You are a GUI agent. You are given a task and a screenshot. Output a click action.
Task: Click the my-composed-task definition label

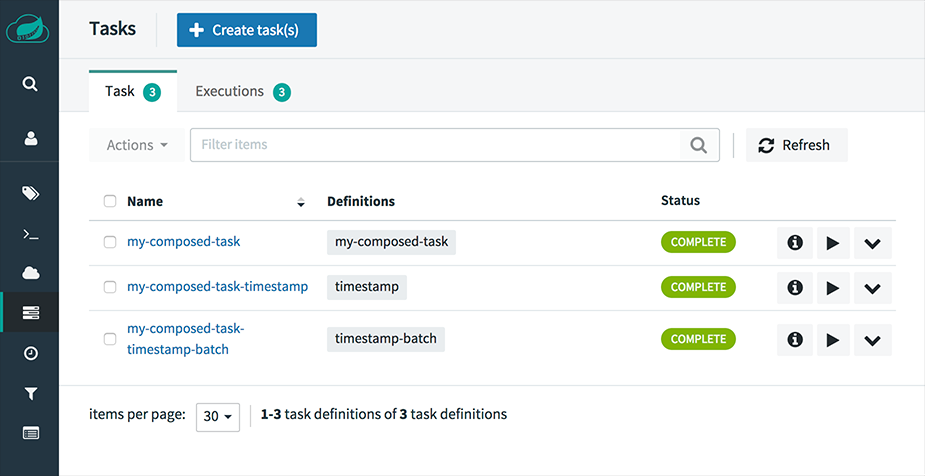pos(392,242)
